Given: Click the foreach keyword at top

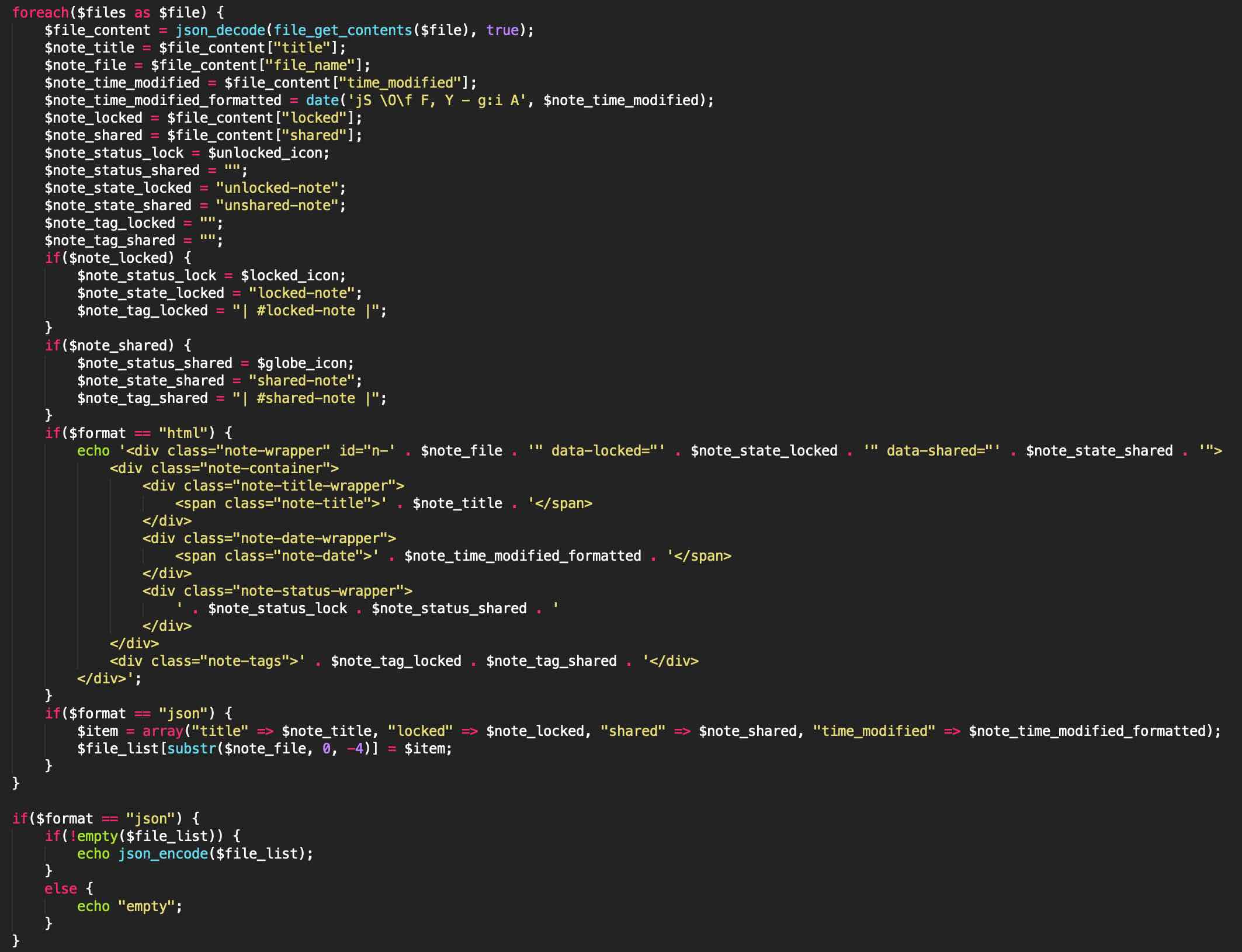Looking at the screenshot, I should coord(40,12).
